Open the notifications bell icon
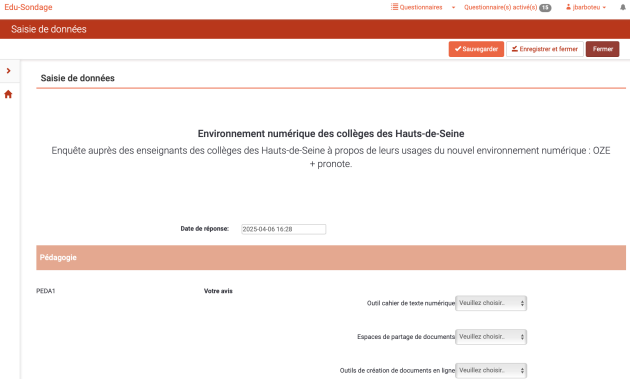The image size is (630, 379). coord(623,7)
